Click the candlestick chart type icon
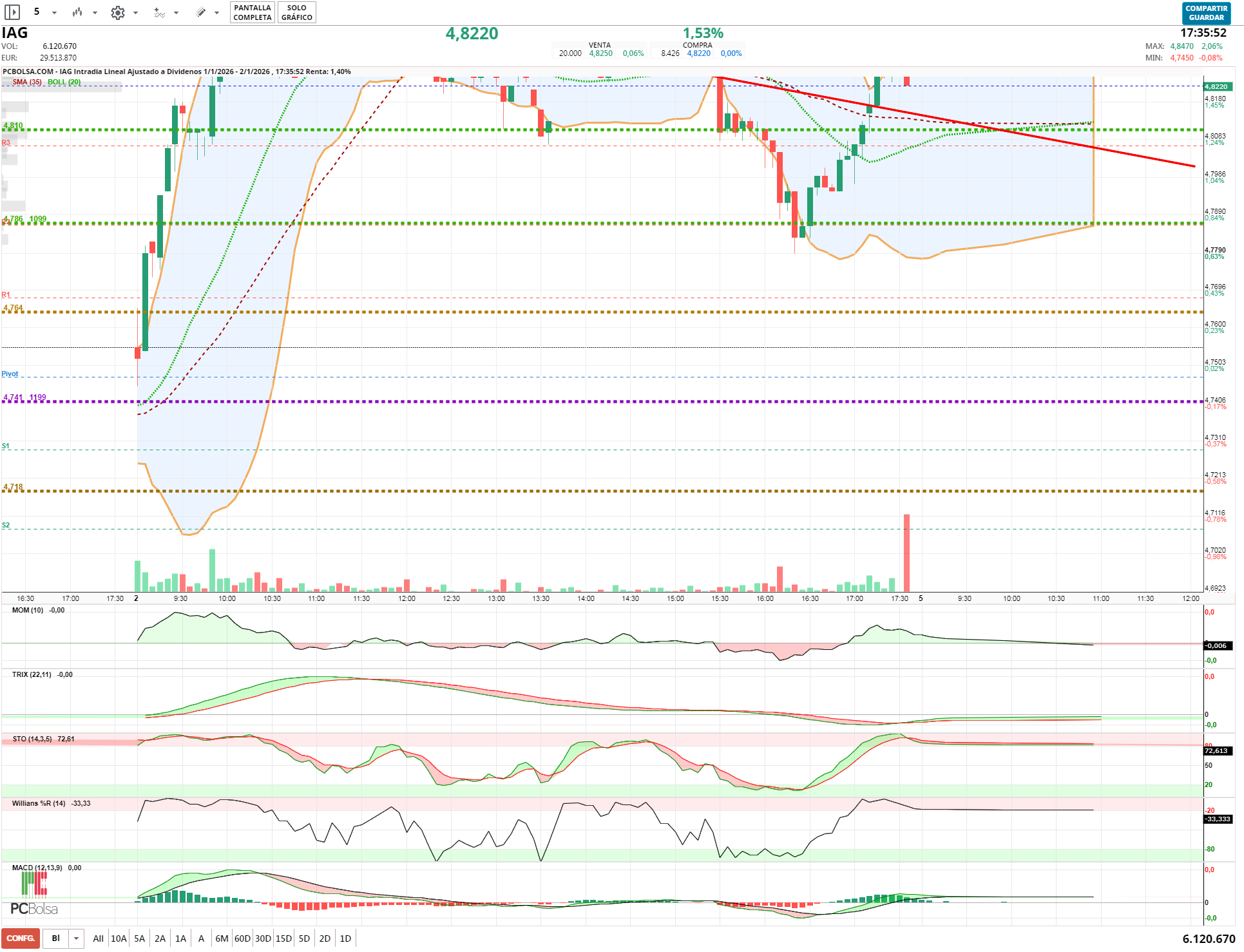The height and width of the screenshot is (952, 1244). [x=77, y=12]
